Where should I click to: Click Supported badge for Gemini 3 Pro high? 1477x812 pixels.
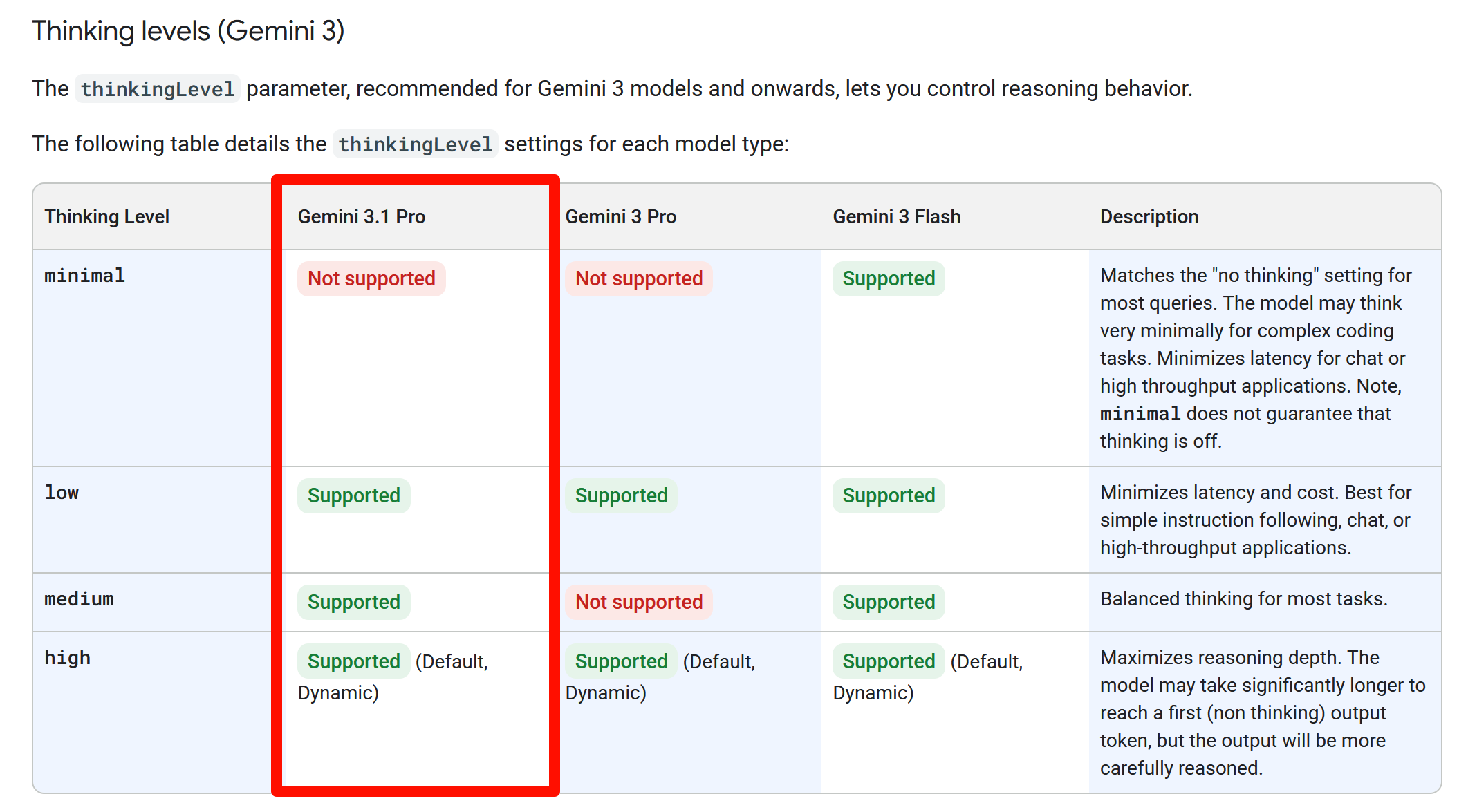(621, 661)
